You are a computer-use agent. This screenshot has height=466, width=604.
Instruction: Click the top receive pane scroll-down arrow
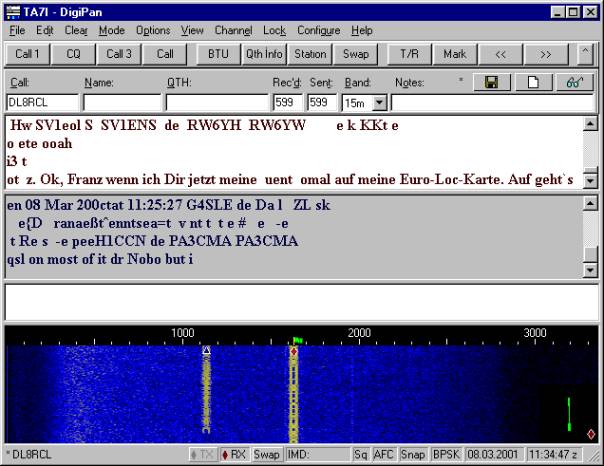[590, 181]
